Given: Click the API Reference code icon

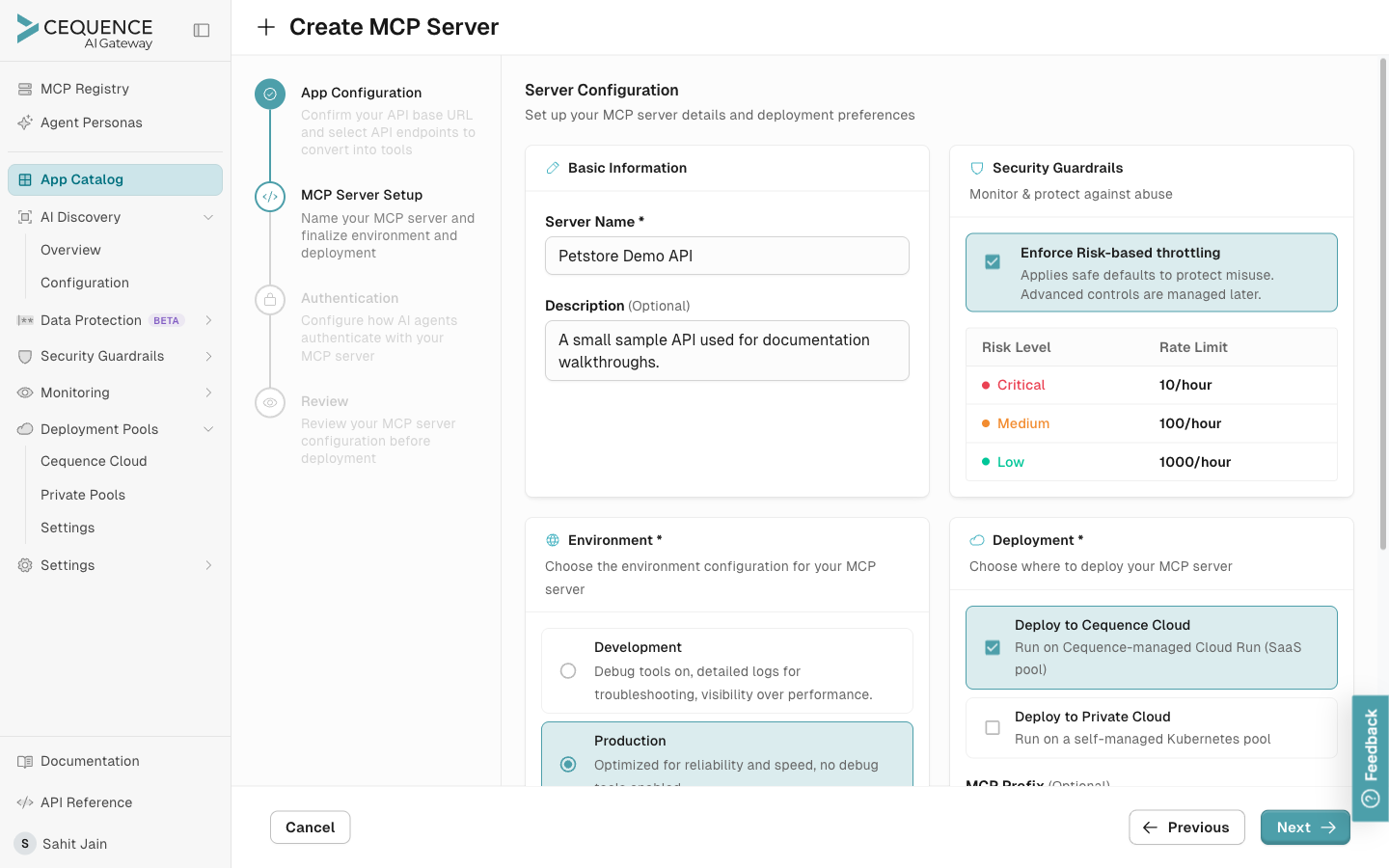Looking at the screenshot, I should coord(25,802).
